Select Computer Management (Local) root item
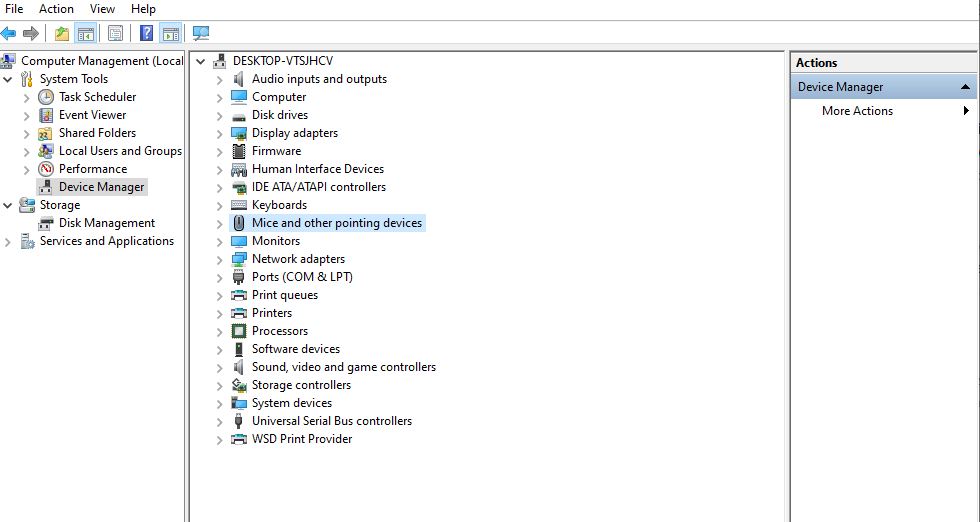980x522 pixels. (102, 61)
